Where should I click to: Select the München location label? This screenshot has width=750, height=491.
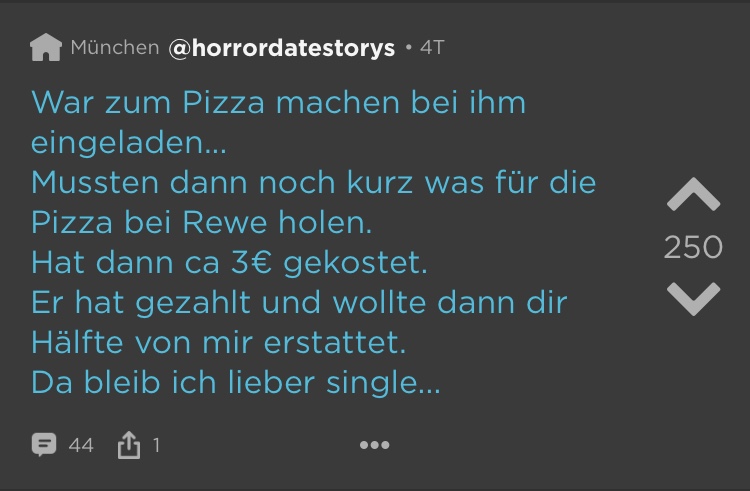coord(114,48)
